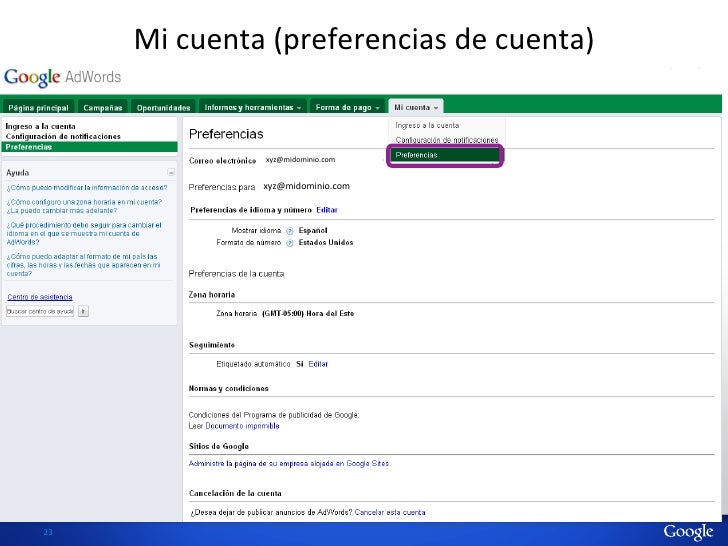Open Ingreso a la cuenta in sidebar
The image size is (728, 546).
[x=40, y=126]
